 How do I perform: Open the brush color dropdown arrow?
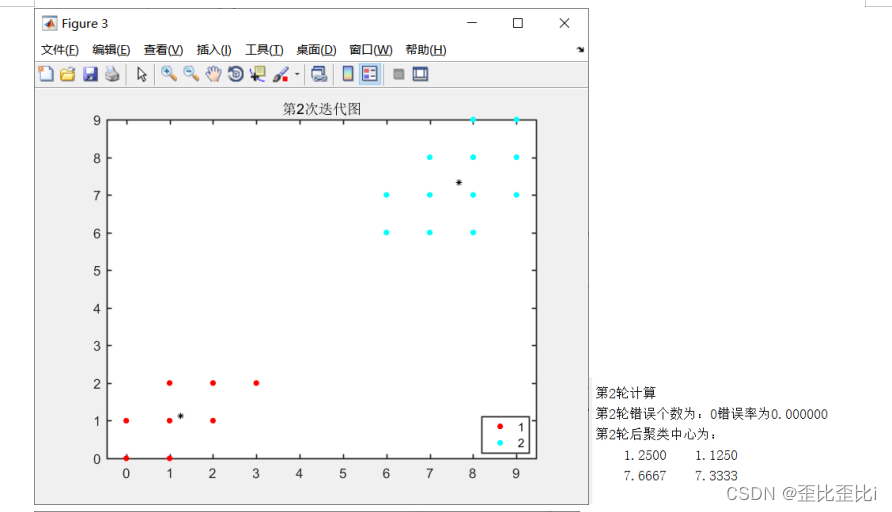tap(297, 74)
